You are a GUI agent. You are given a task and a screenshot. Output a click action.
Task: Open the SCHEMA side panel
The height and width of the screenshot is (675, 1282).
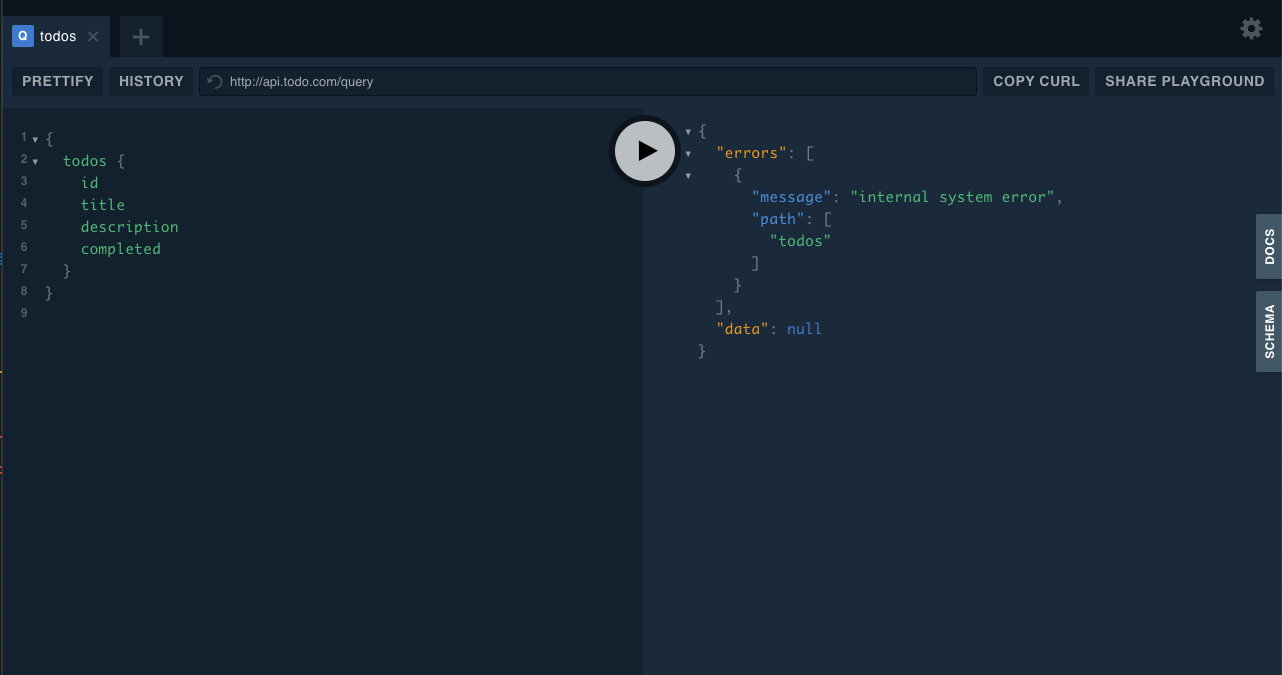point(1267,331)
